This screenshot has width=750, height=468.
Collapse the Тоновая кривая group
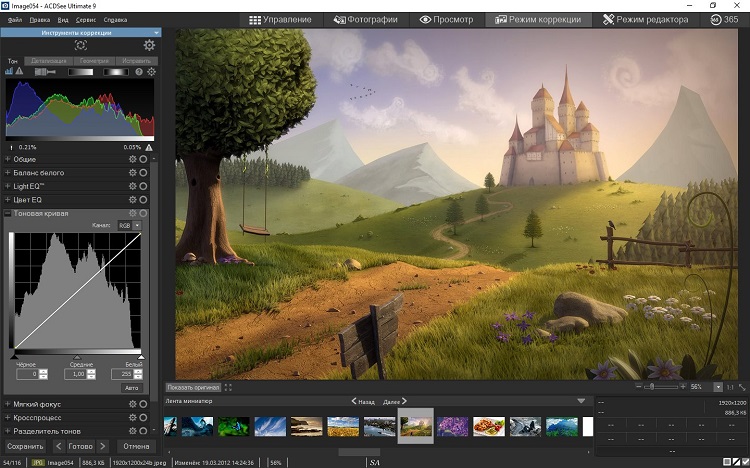pyautogui.click(x=8, y=213)
